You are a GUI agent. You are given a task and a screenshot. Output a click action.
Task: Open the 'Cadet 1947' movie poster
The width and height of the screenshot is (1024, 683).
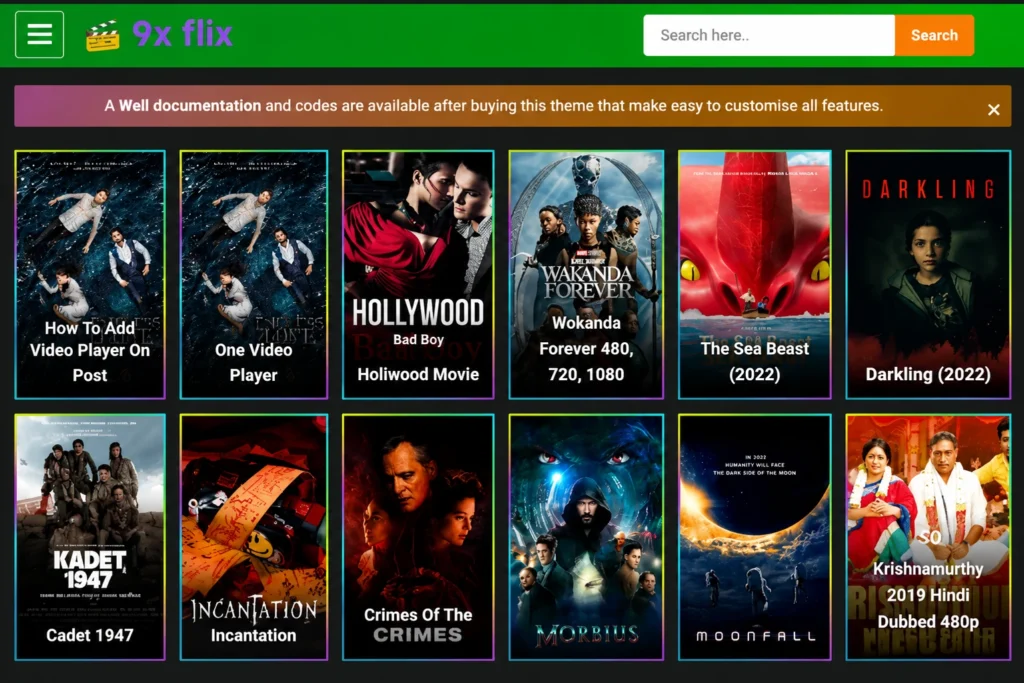pyautogui.click(x=90, y=537)
